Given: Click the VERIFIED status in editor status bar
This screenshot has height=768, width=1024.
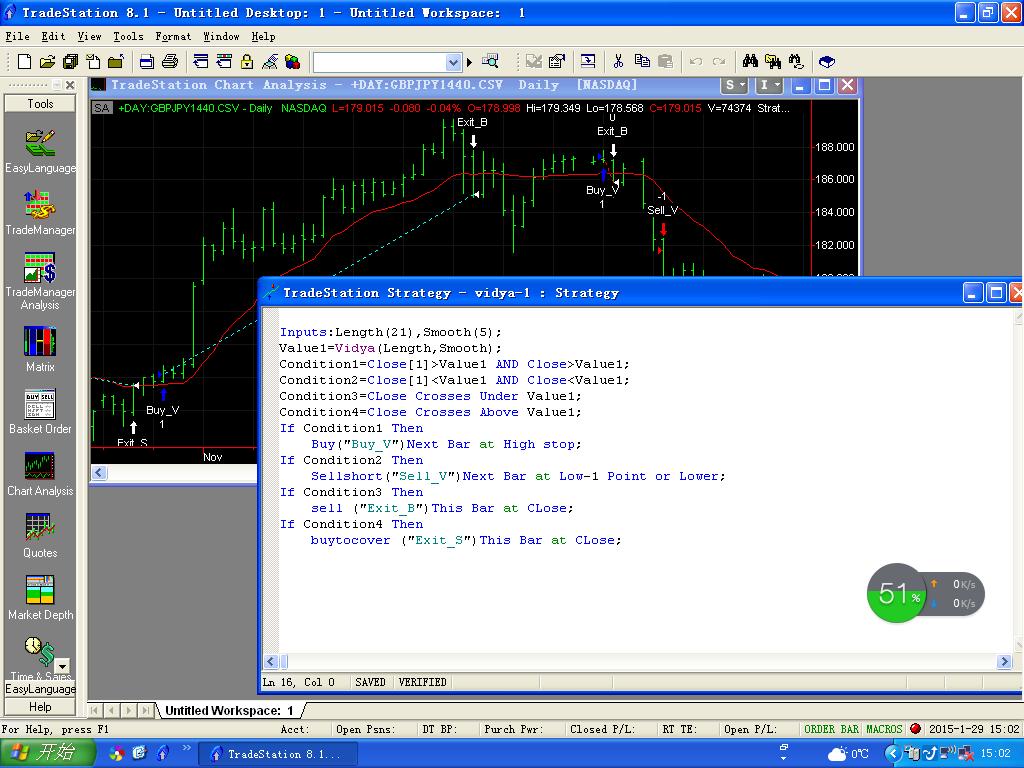Looking at the screenshot, I should [x=423, y=682].
